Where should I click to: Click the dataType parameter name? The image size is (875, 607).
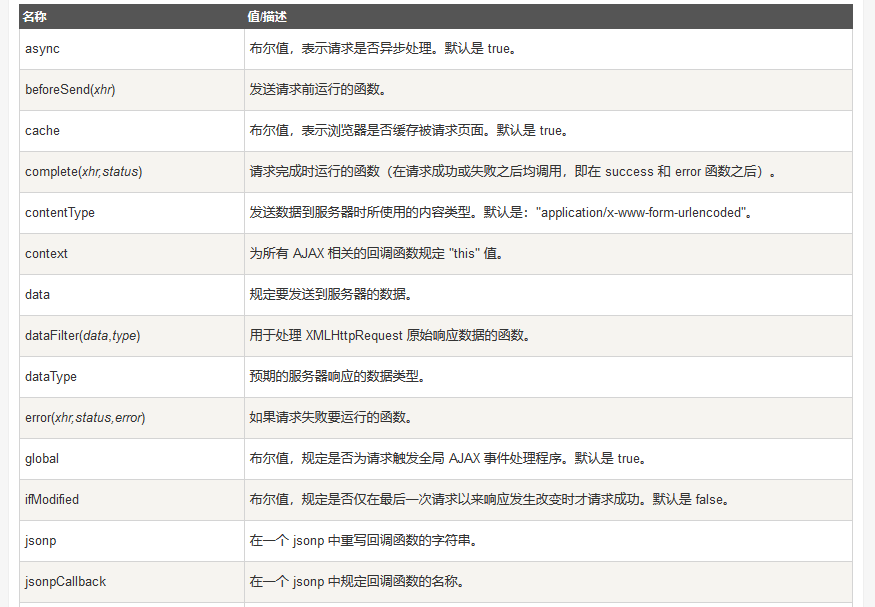click(51, 377)
